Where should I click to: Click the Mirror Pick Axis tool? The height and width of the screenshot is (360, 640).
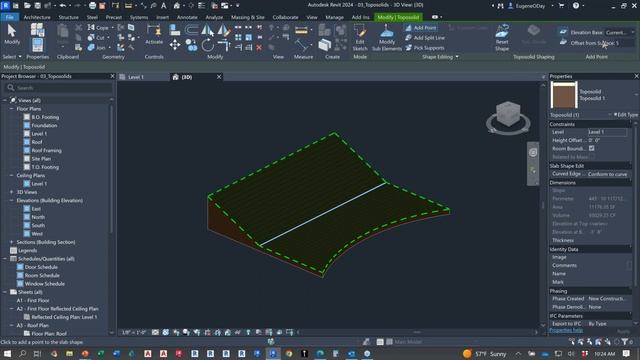coord(207,29)
